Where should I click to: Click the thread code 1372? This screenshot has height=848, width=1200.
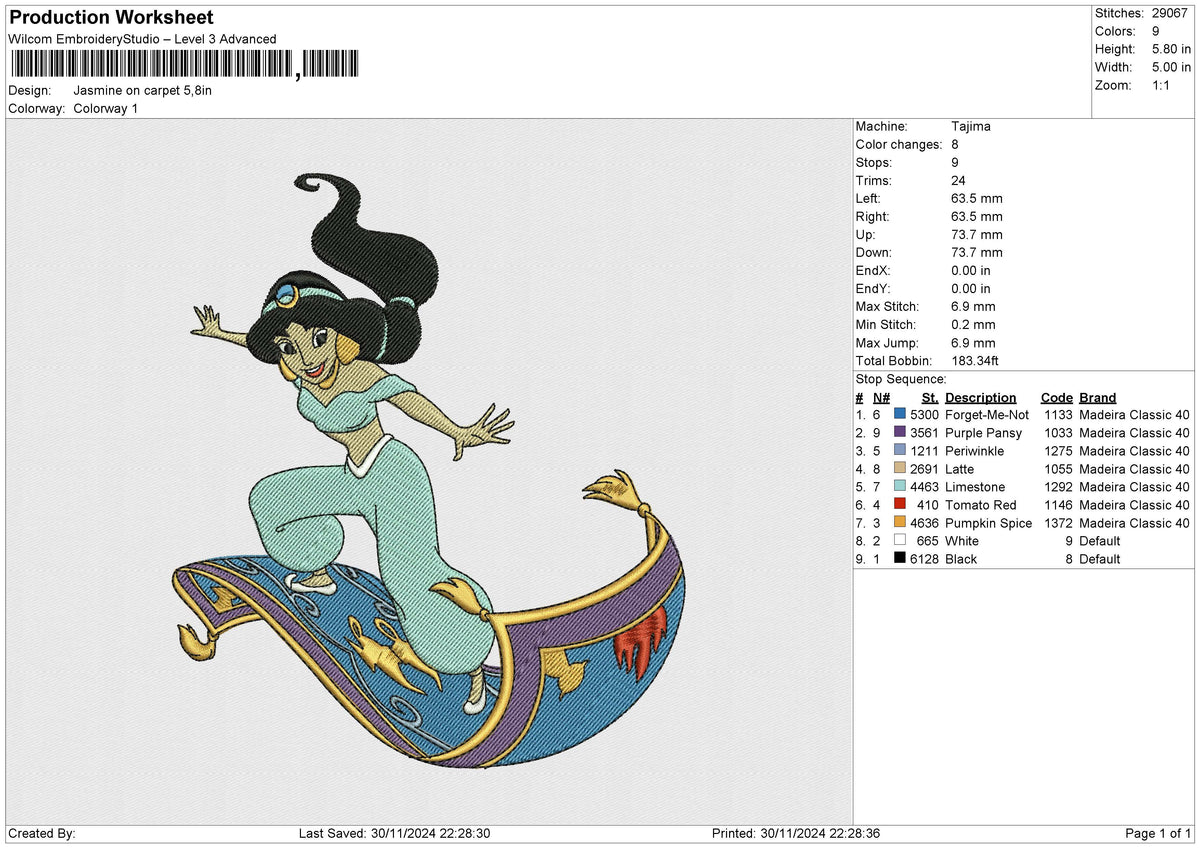point(1058,523)
